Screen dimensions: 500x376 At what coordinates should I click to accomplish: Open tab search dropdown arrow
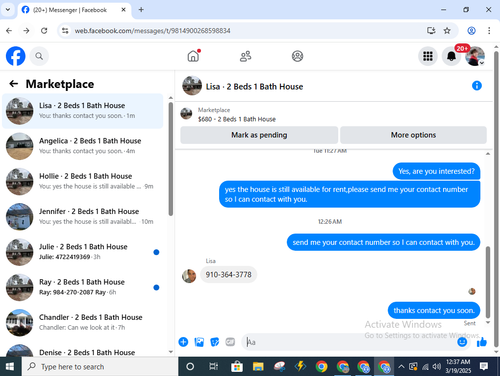[8, 10]
